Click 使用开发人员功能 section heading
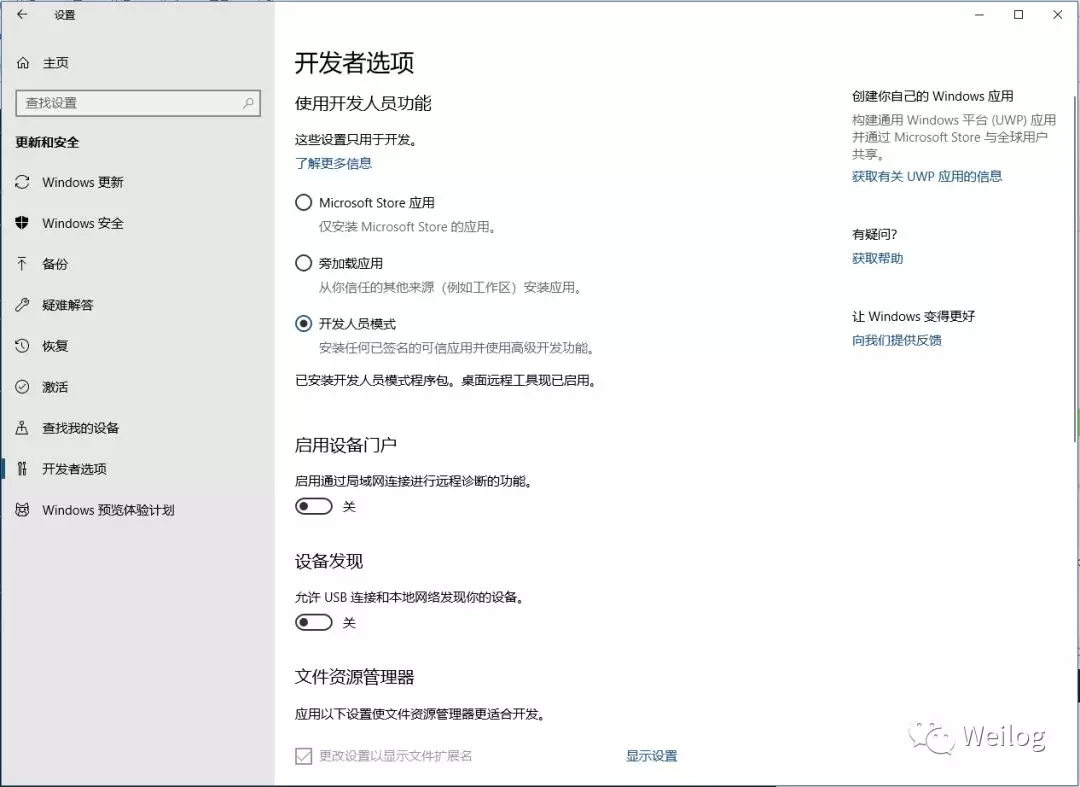This screenshot has width=1080, height=787. click(363, 103)
